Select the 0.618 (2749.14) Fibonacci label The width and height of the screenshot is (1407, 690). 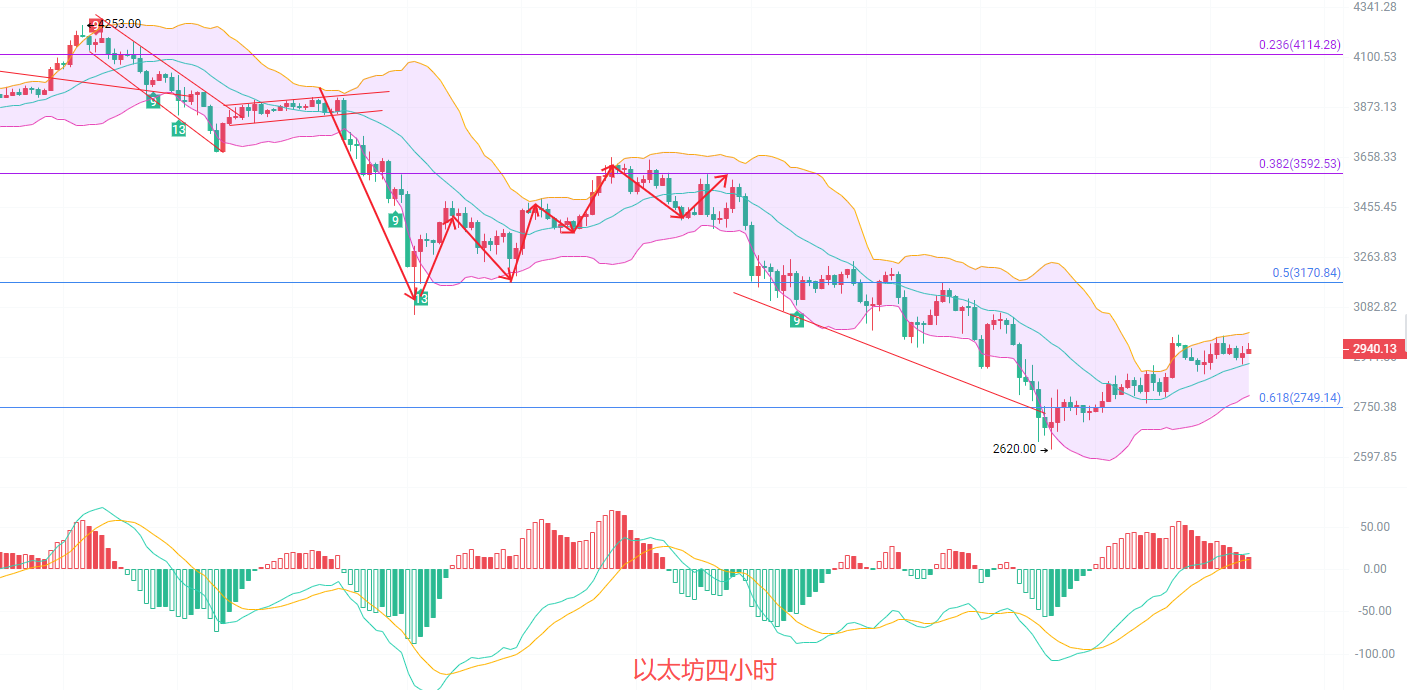coord(1299,397)
